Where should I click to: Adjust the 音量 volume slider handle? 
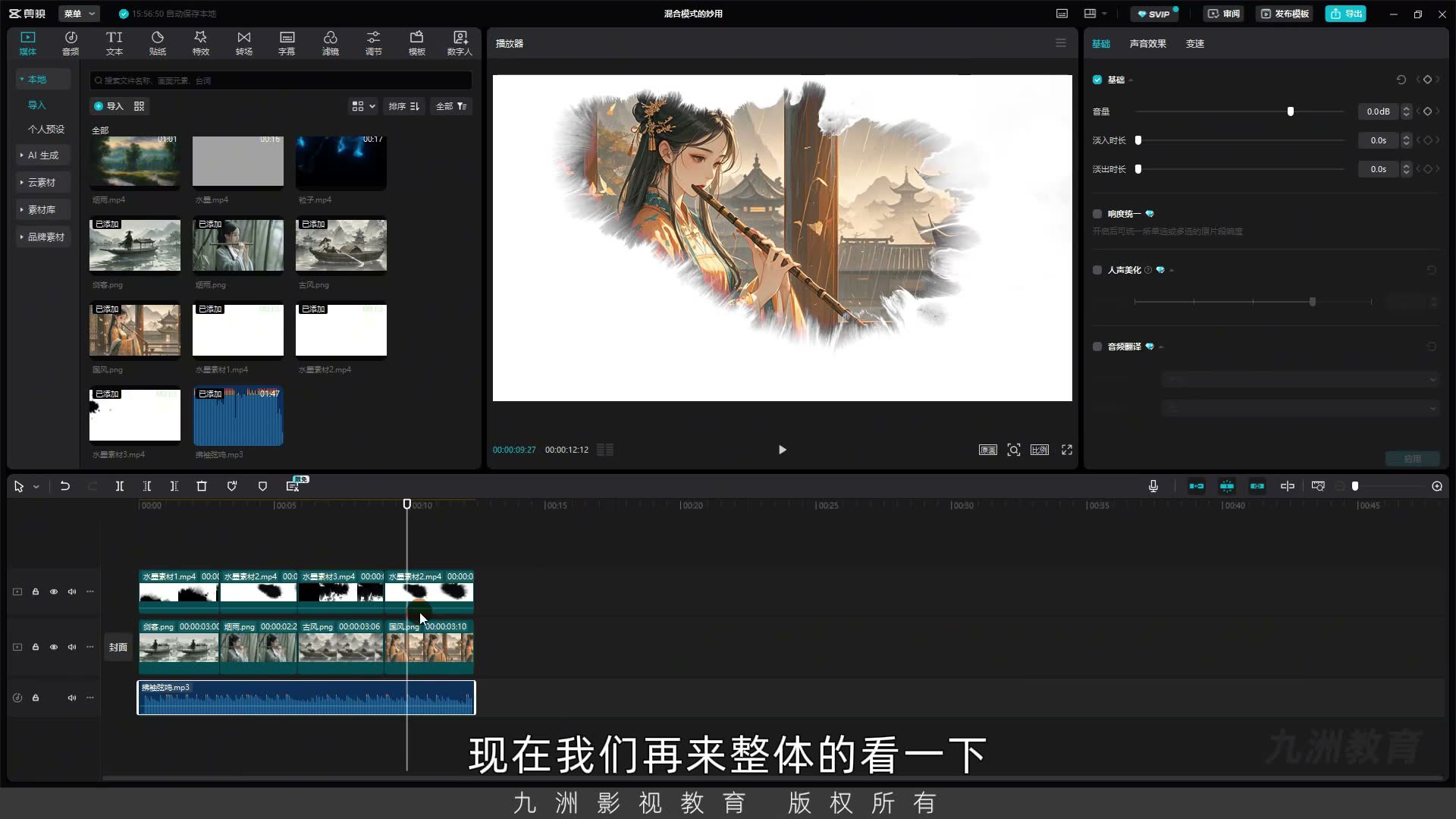(1291, 111)
